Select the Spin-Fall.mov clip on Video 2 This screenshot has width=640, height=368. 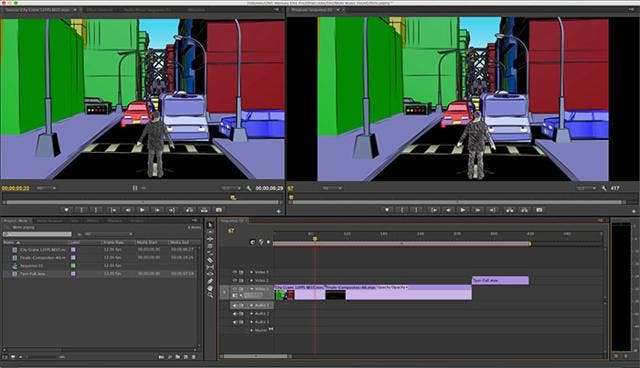[x=500, y=280]
